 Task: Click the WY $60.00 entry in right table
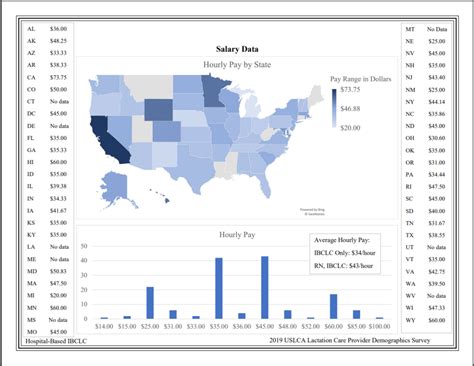coord(425,320)
